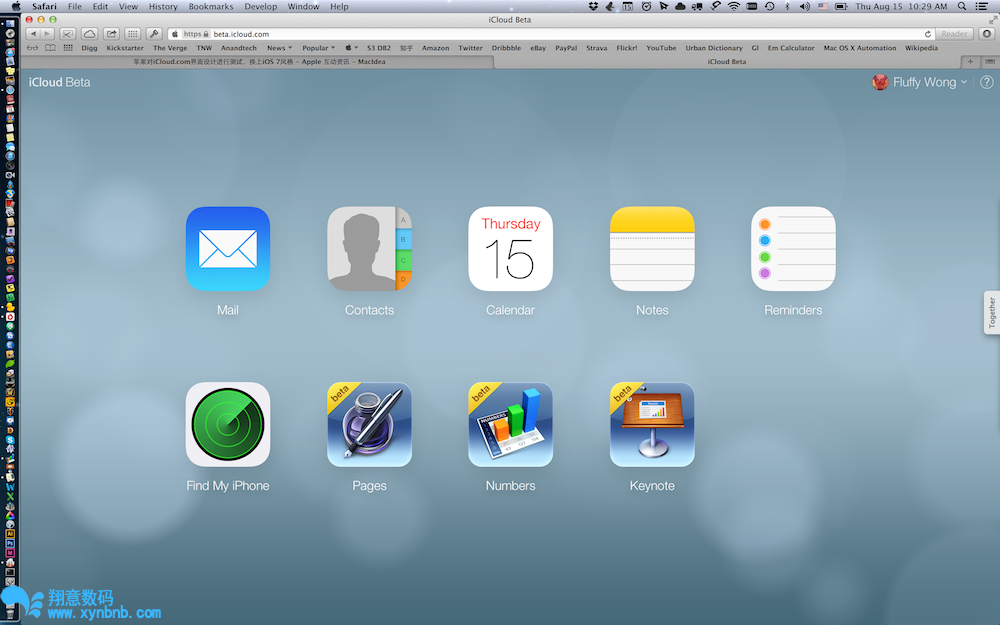Click the Share toolbar button in Safari
Screen dimensions: 1000x625
tap(111, 34)
